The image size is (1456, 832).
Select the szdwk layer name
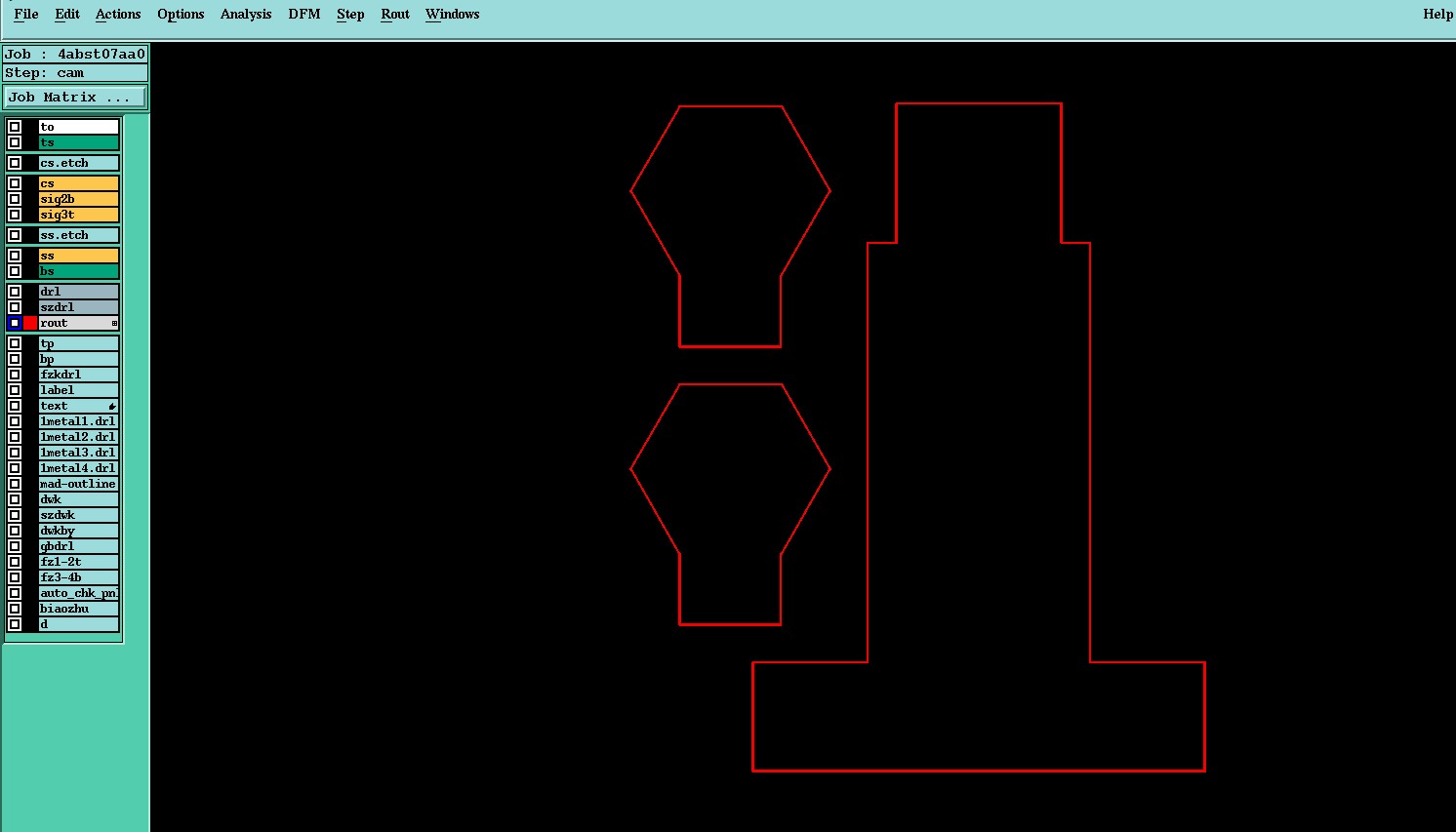(78, 515)
